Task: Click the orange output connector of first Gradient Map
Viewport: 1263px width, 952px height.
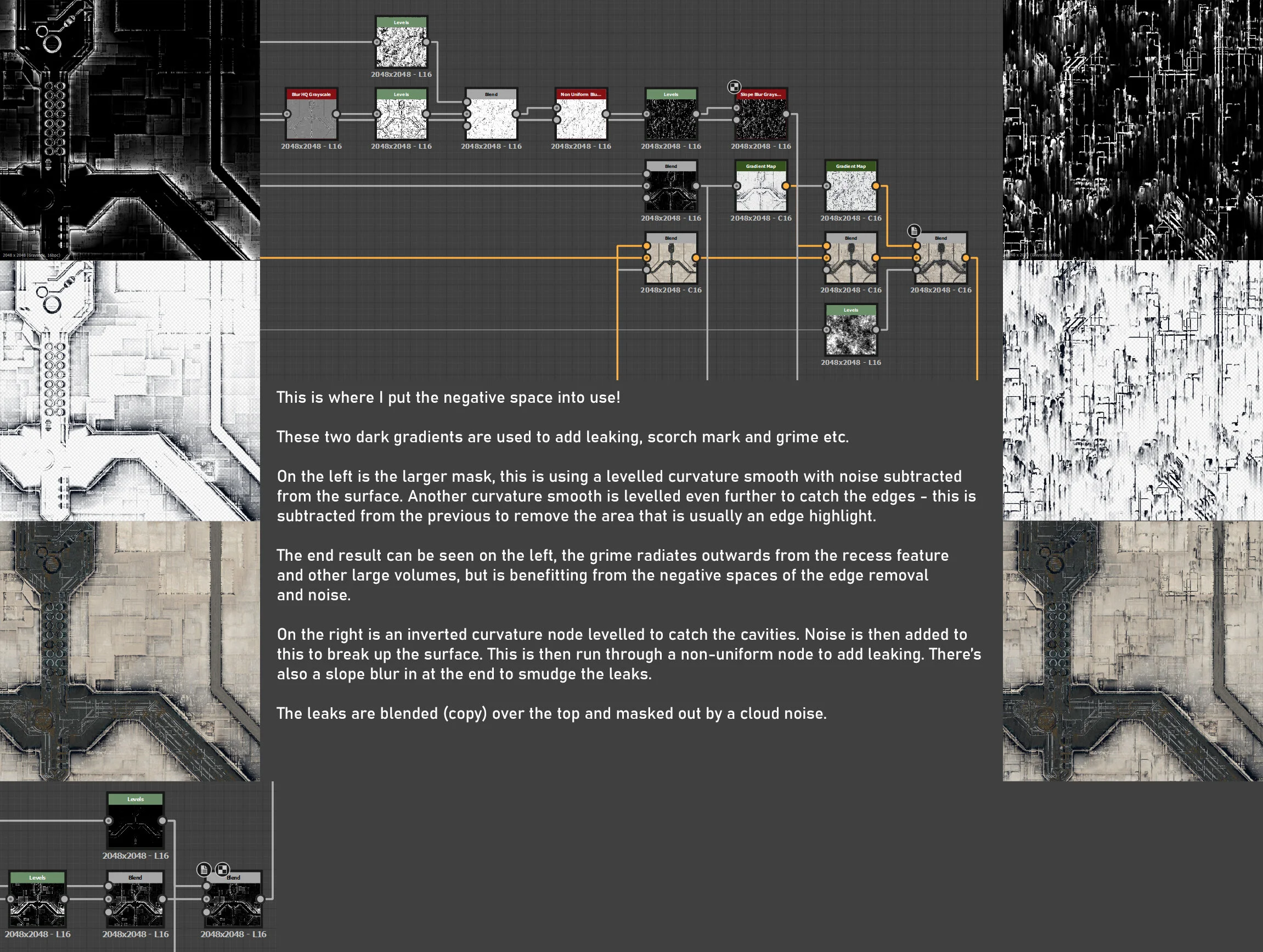Action: [x=786, y=186]
